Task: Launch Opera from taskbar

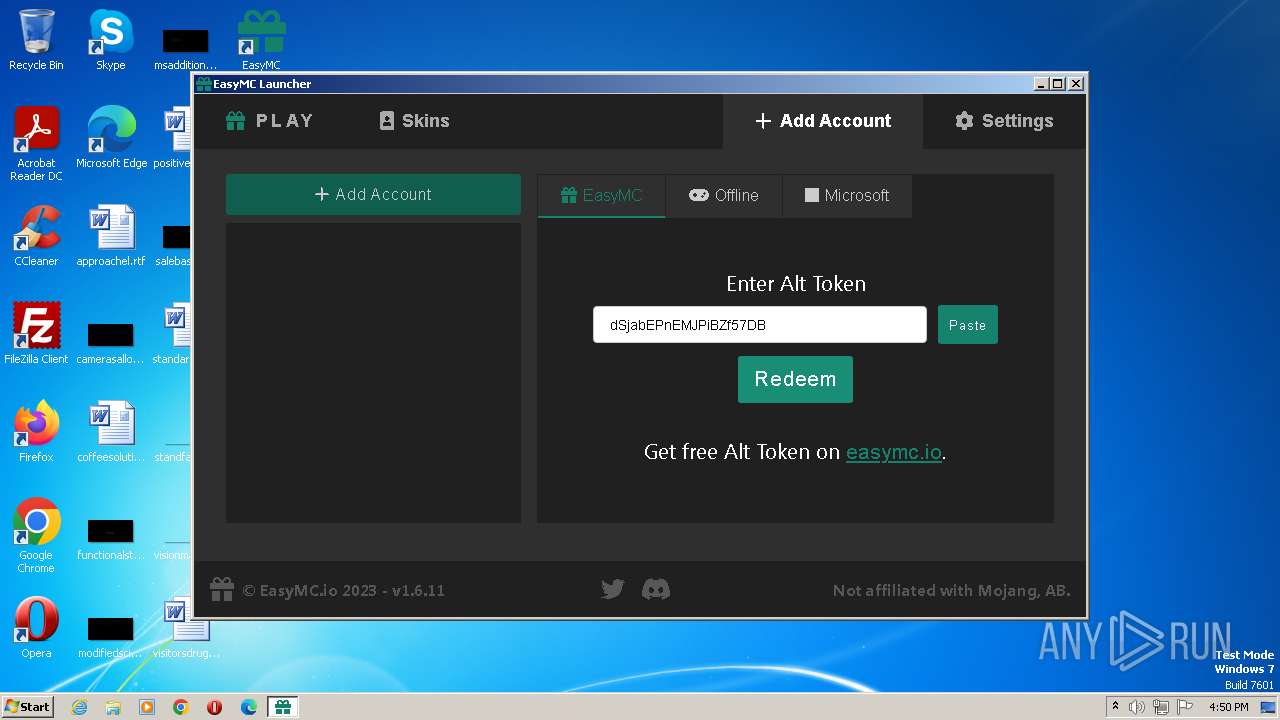Action: [x=215, y=707]
